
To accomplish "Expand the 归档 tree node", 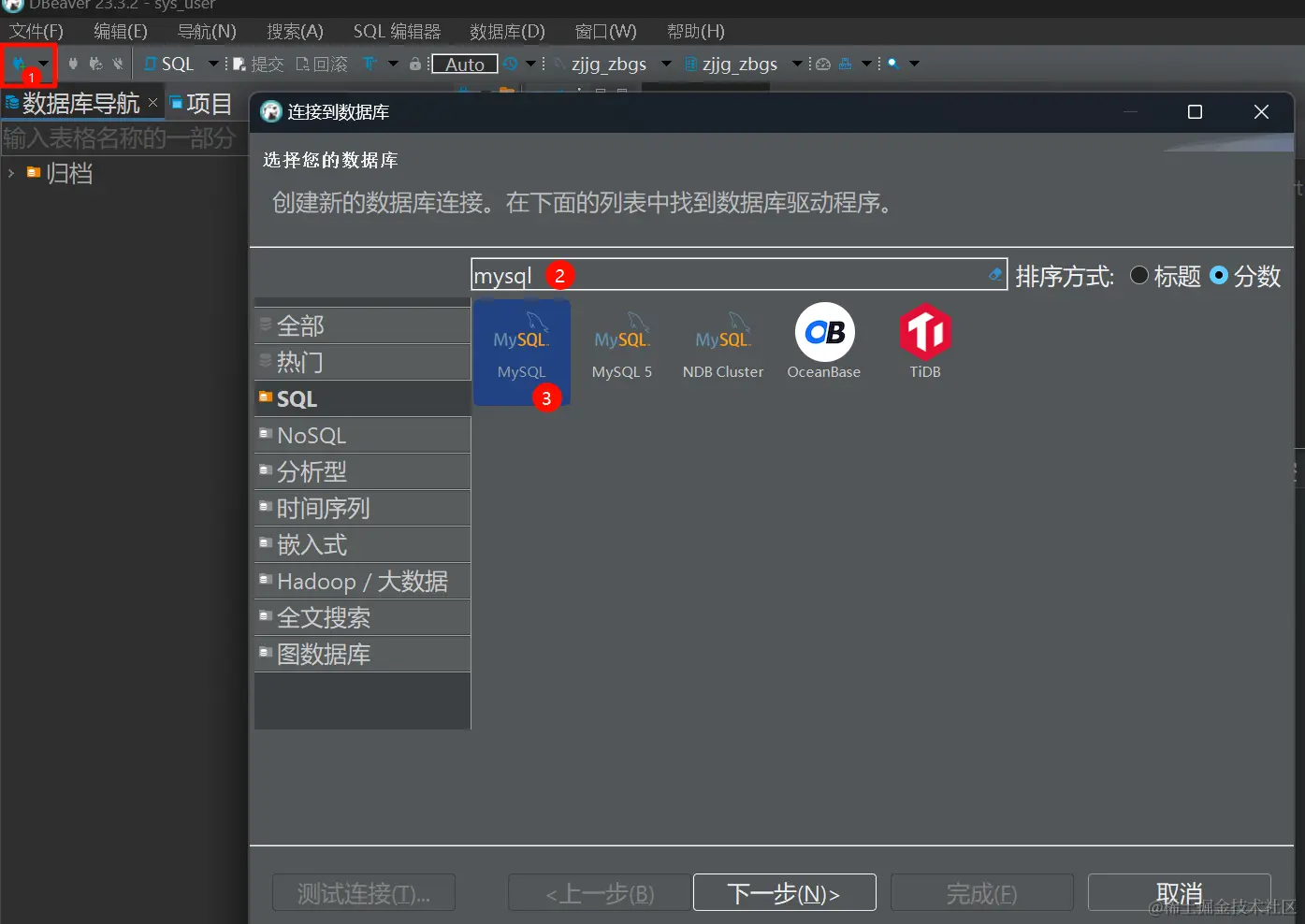I will pyautogui.click(x=11, y=173).
